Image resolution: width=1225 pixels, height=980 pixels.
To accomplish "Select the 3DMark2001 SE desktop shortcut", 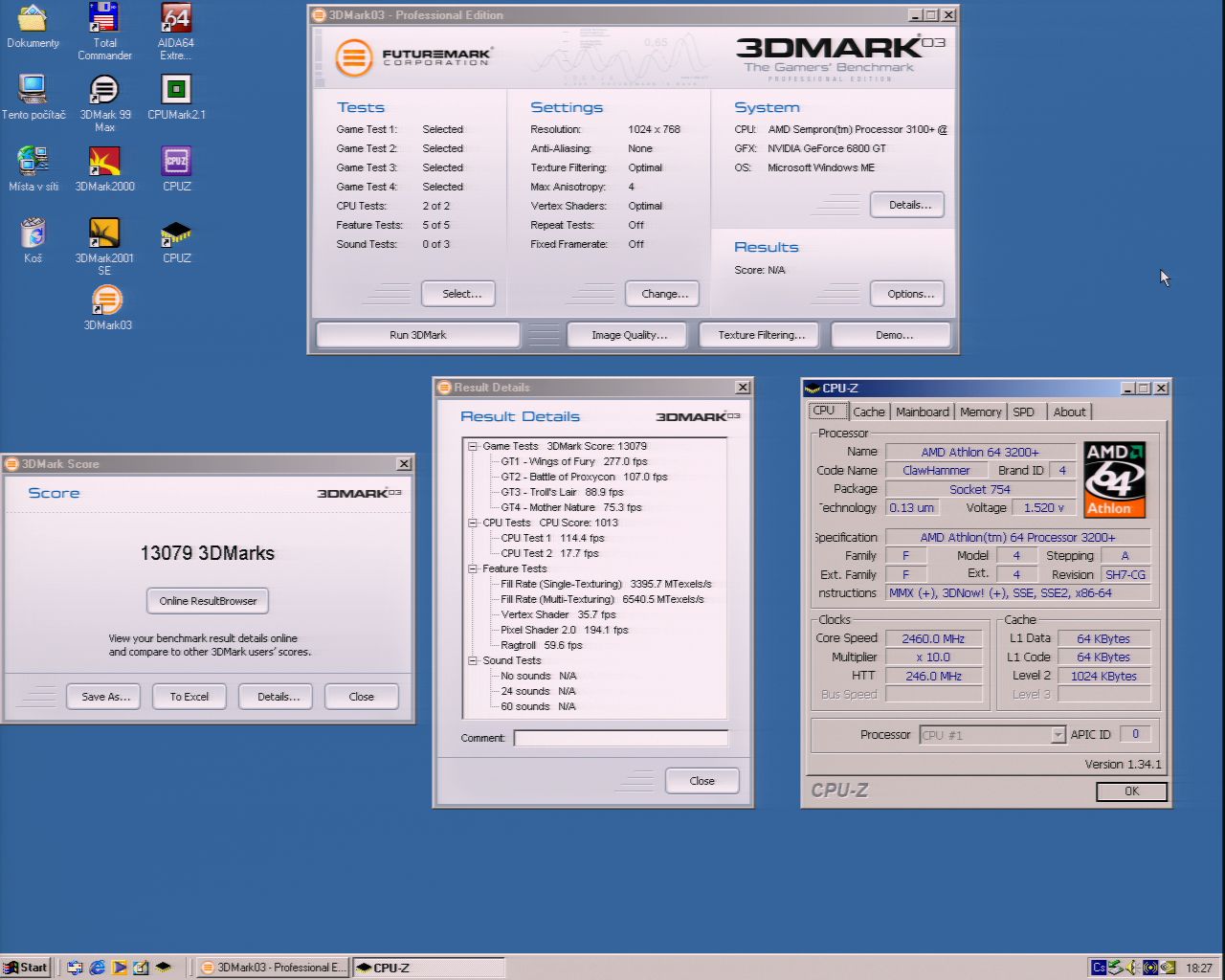I will pyautogui.click(x=104, y=247).
